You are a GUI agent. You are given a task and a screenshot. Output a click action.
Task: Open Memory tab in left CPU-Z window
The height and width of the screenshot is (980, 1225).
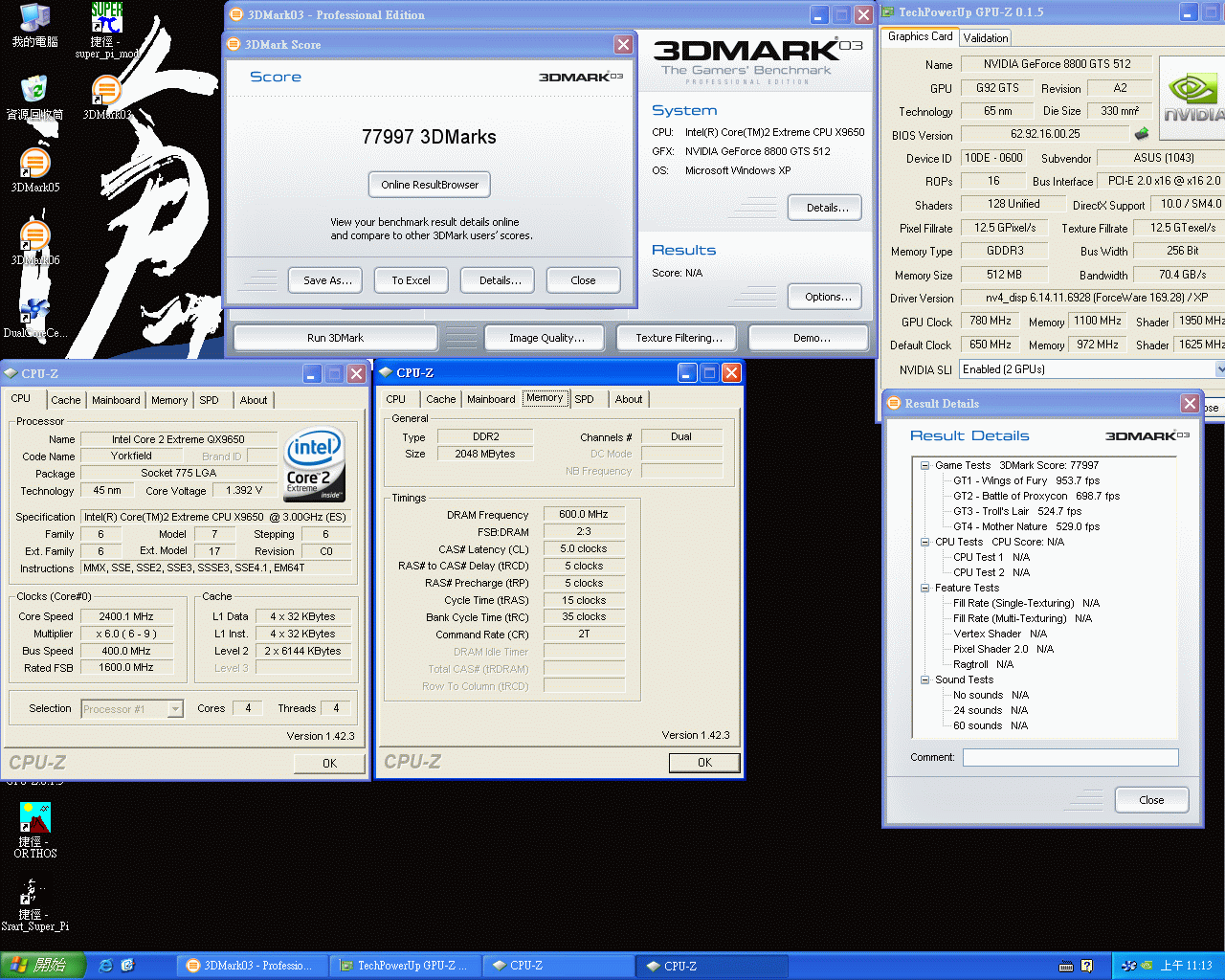tap(169, 400)
